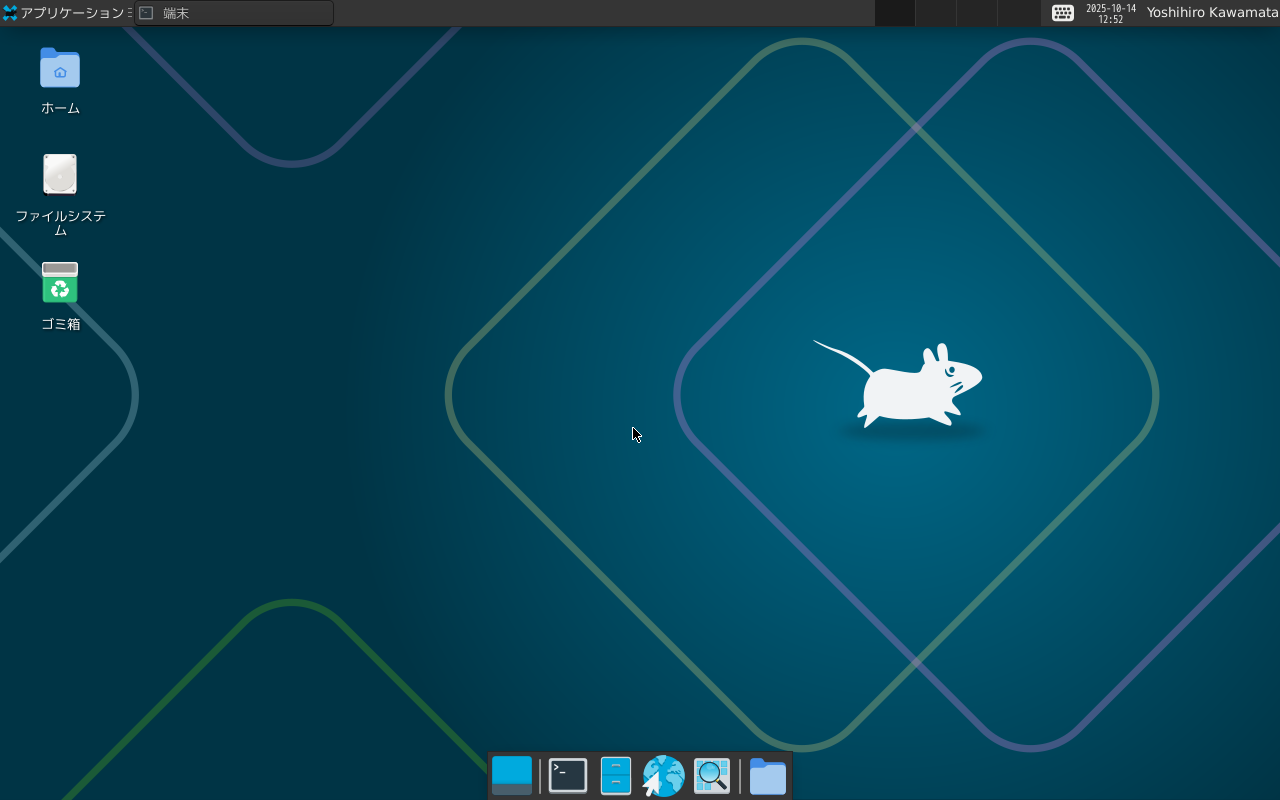The image size is (1280, 800).
Task: Switch to the first workspace in the switcher
Action: point(895,13)
